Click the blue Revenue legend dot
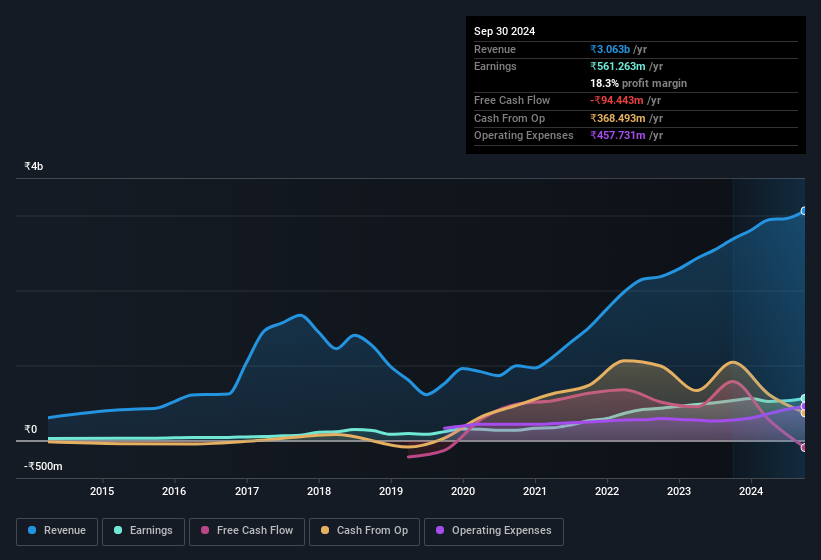 pos(33,530)
